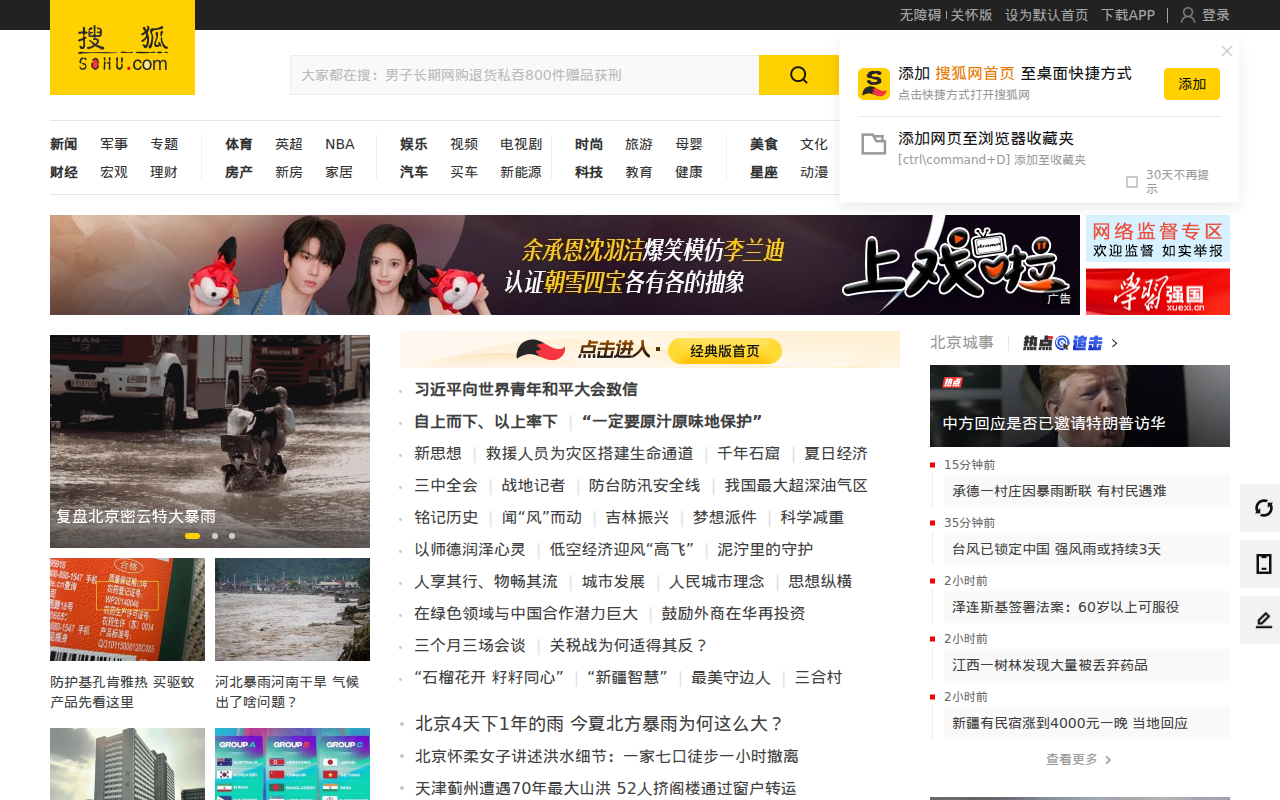
Task: Click the user login icon
Action: click(x=1188, y=15)
